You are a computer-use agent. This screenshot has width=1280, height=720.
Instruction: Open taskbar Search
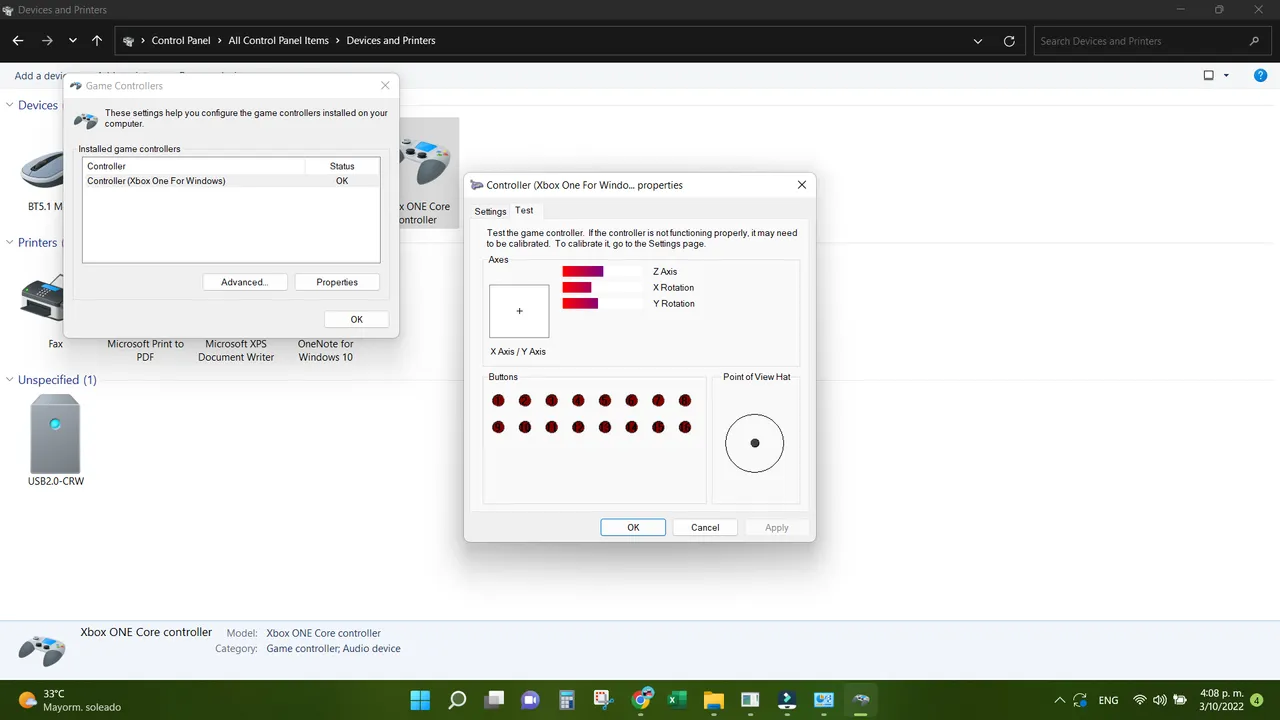457,699
